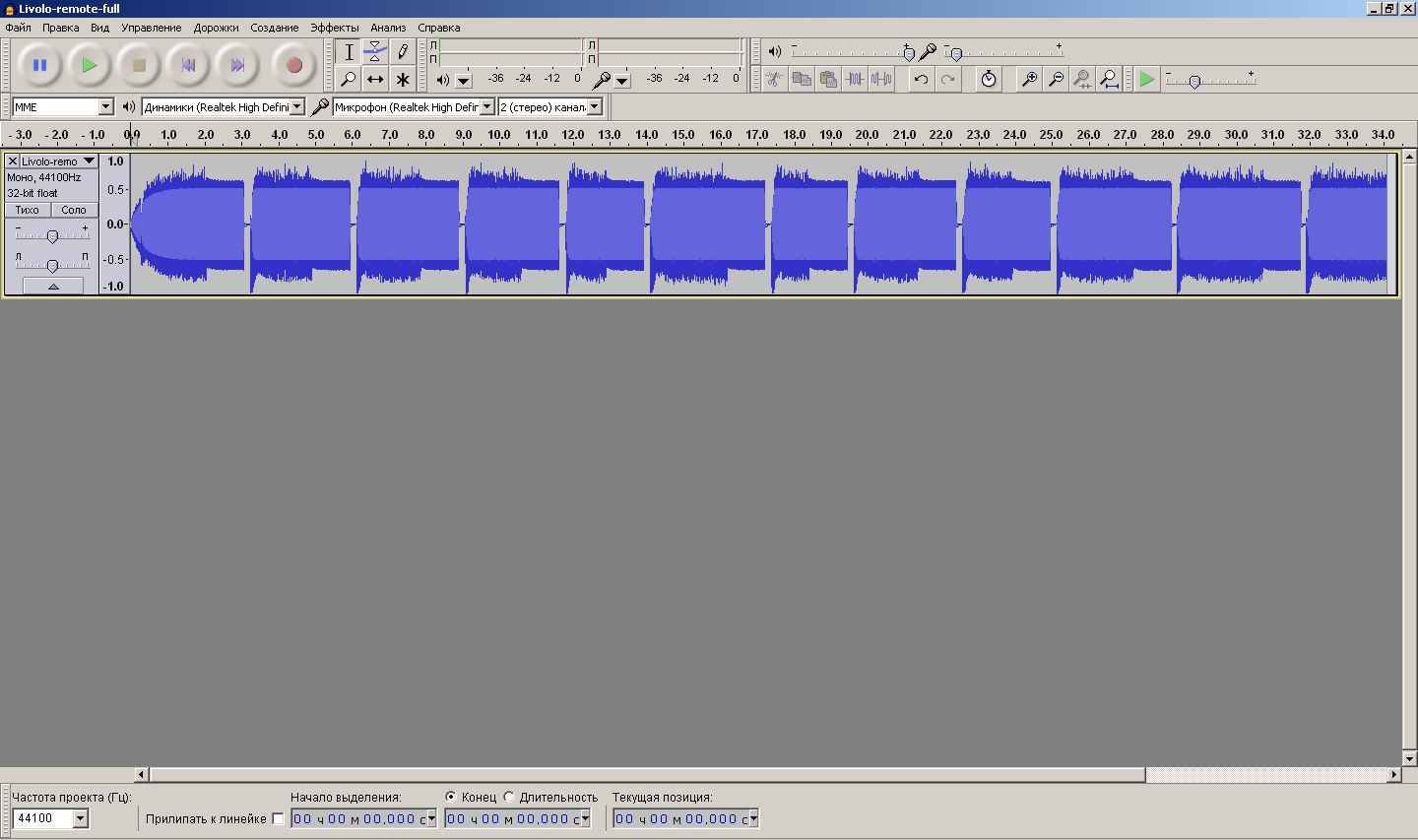1418x840 pixels.
Task: Select the Длительность radio button
Action: [x=509, y=797]
